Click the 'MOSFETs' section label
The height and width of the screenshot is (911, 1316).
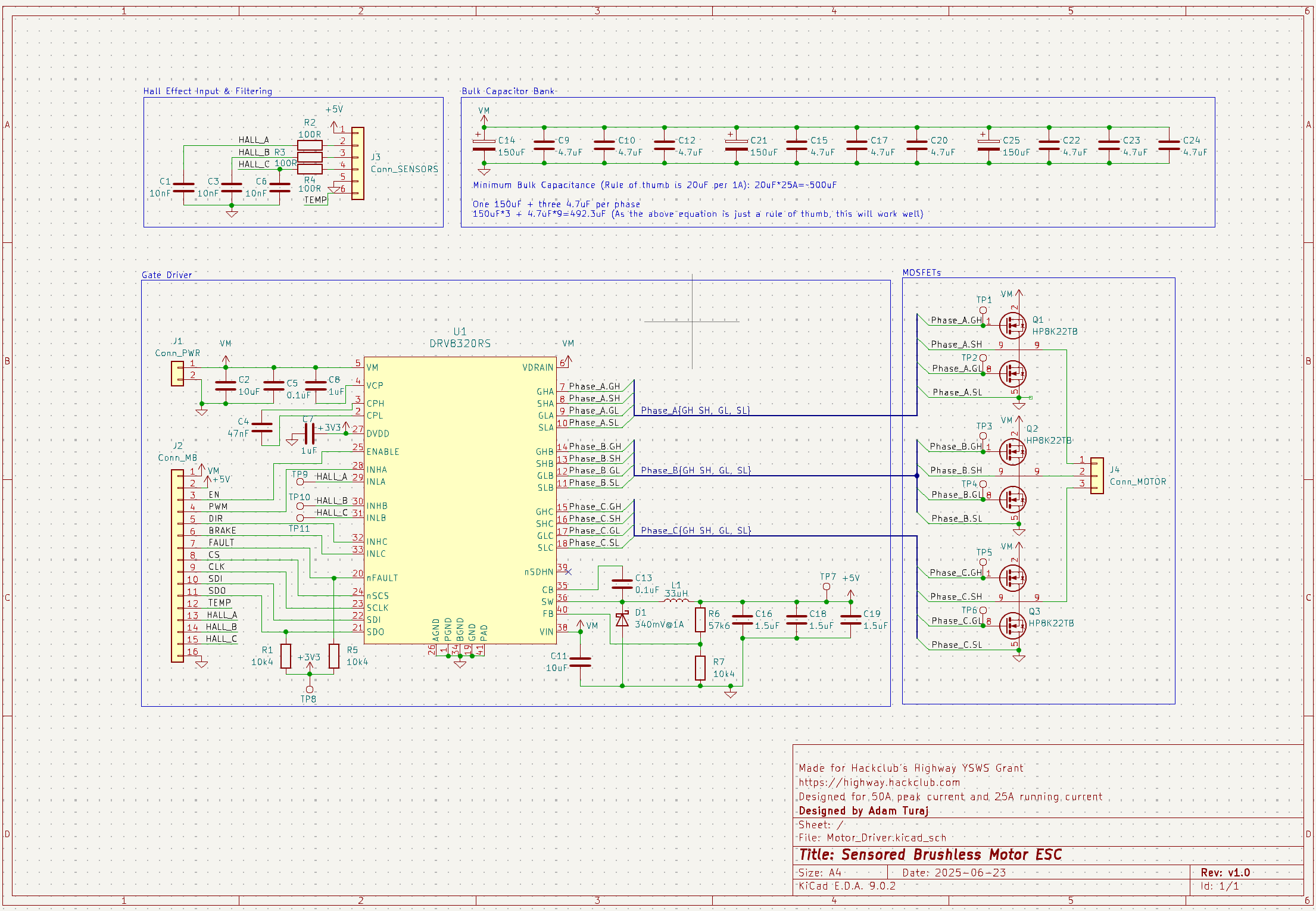pyautogui.click(x=922, y=273)
